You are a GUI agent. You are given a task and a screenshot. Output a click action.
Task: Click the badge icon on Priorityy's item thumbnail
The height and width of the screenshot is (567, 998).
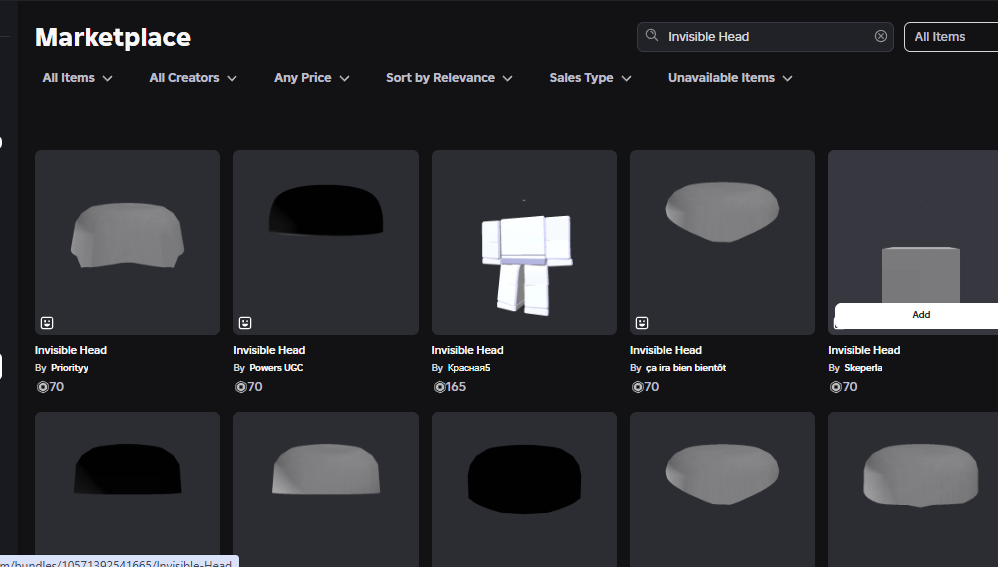(47, 323)
